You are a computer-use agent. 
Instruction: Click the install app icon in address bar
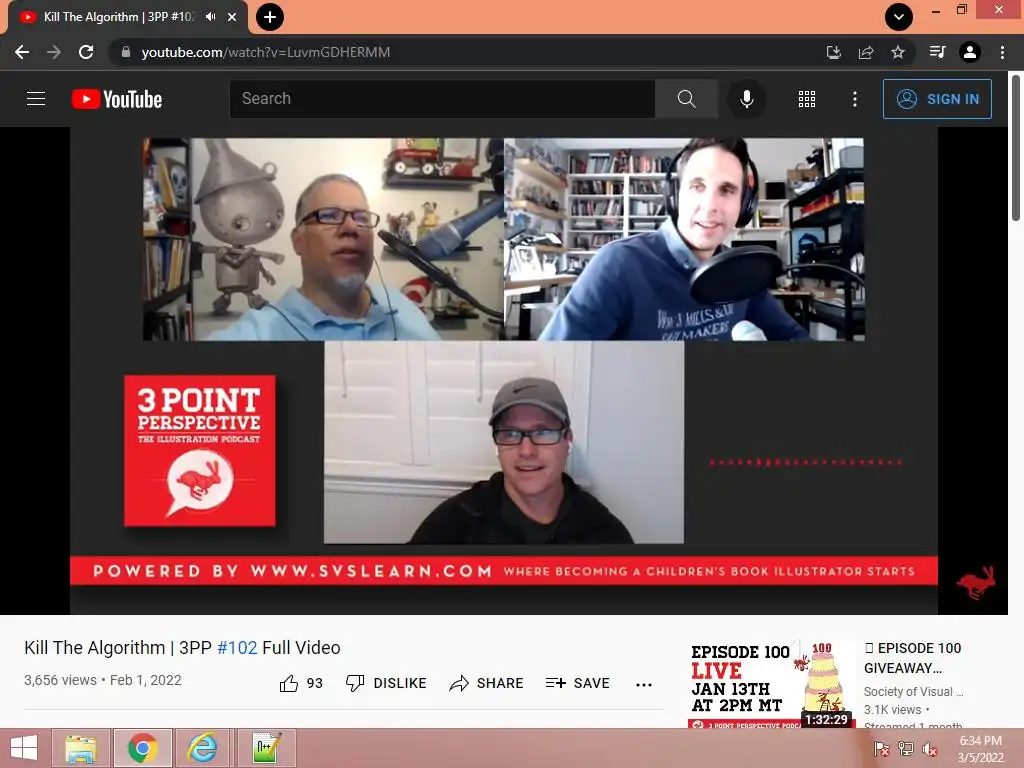[834, 52]
